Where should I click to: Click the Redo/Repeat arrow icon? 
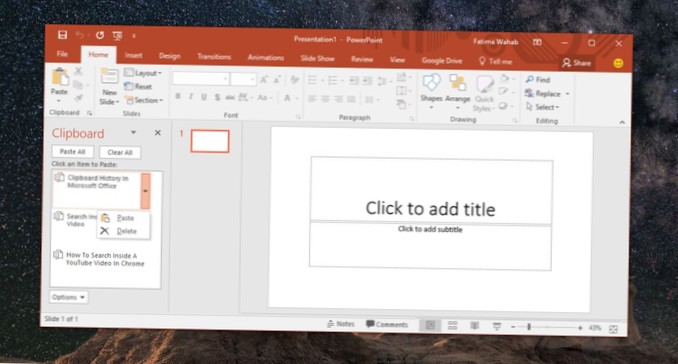100,35
